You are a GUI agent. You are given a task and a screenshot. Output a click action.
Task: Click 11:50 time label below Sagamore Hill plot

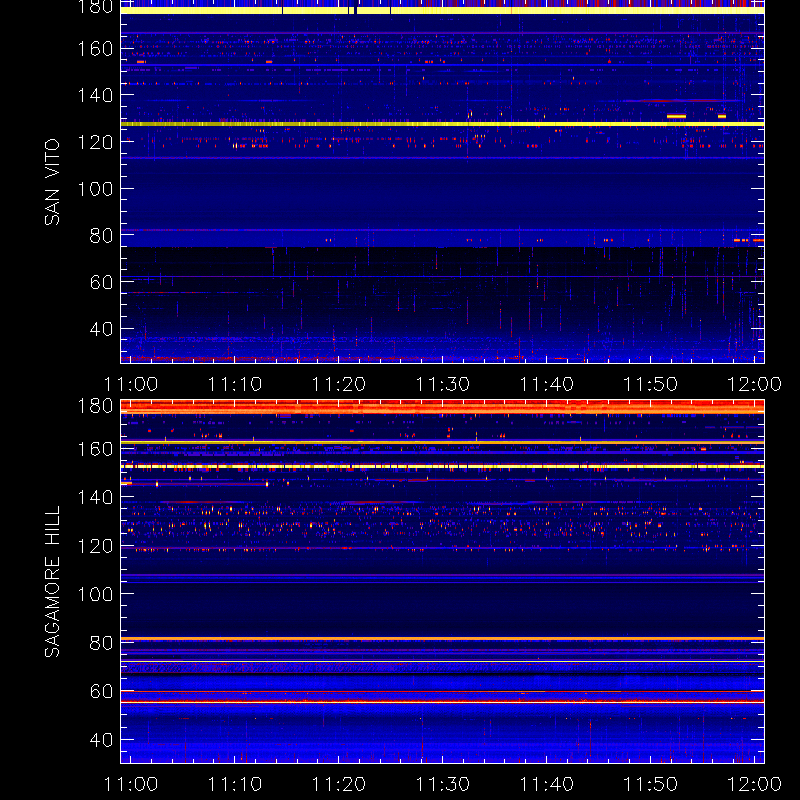coord(651,784)
